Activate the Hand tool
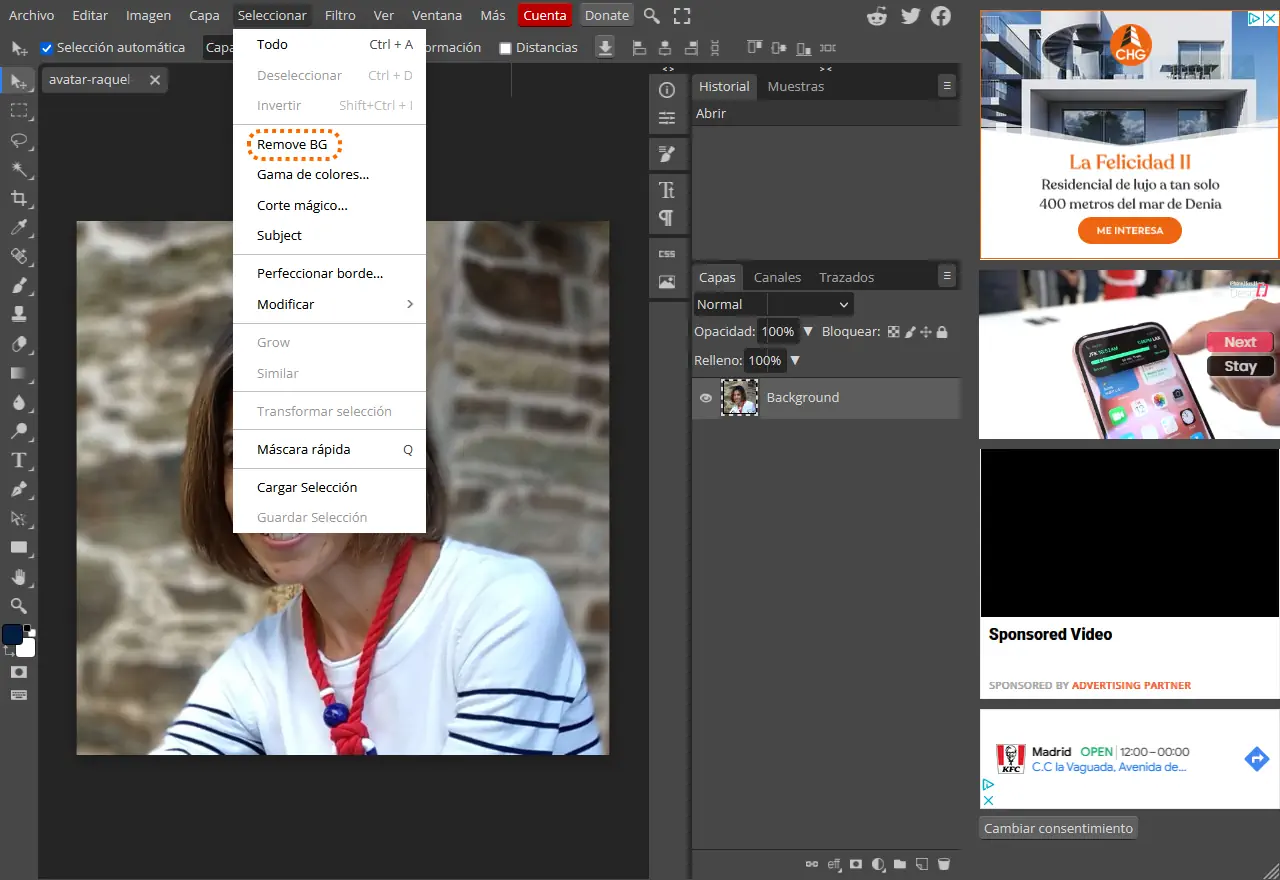This screenshot has width=1280, height=880. click(x=18, y=577)
